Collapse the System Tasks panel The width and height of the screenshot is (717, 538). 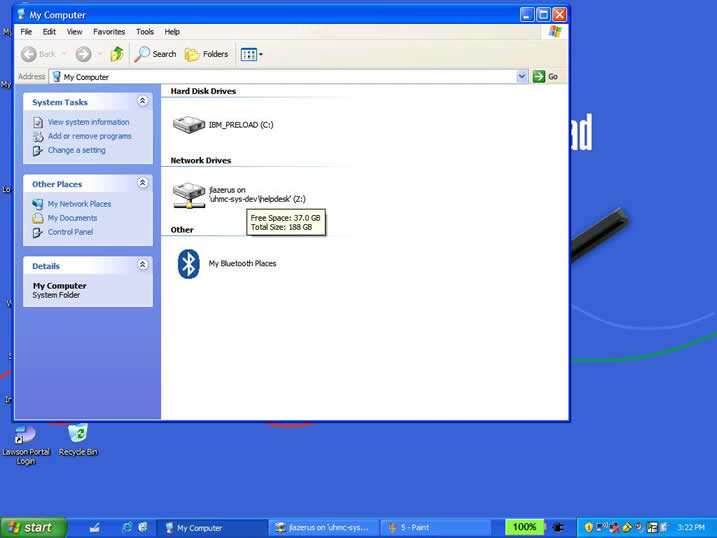click(x=142, y=102)
